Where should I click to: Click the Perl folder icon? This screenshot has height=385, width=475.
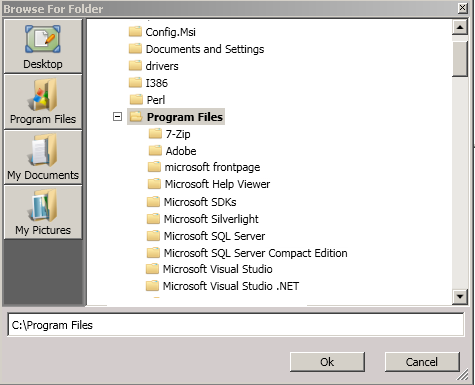coord(136,100)
